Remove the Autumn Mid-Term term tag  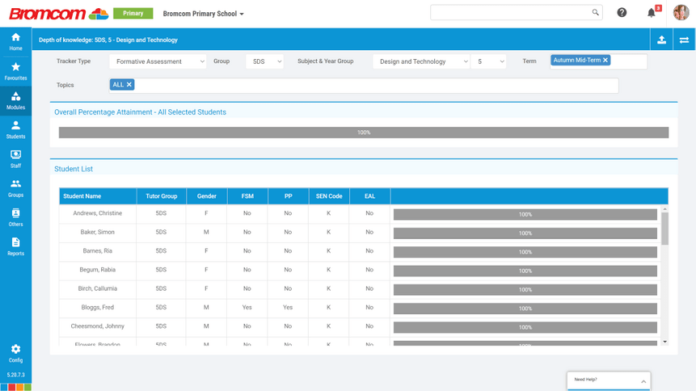(605, 60)
